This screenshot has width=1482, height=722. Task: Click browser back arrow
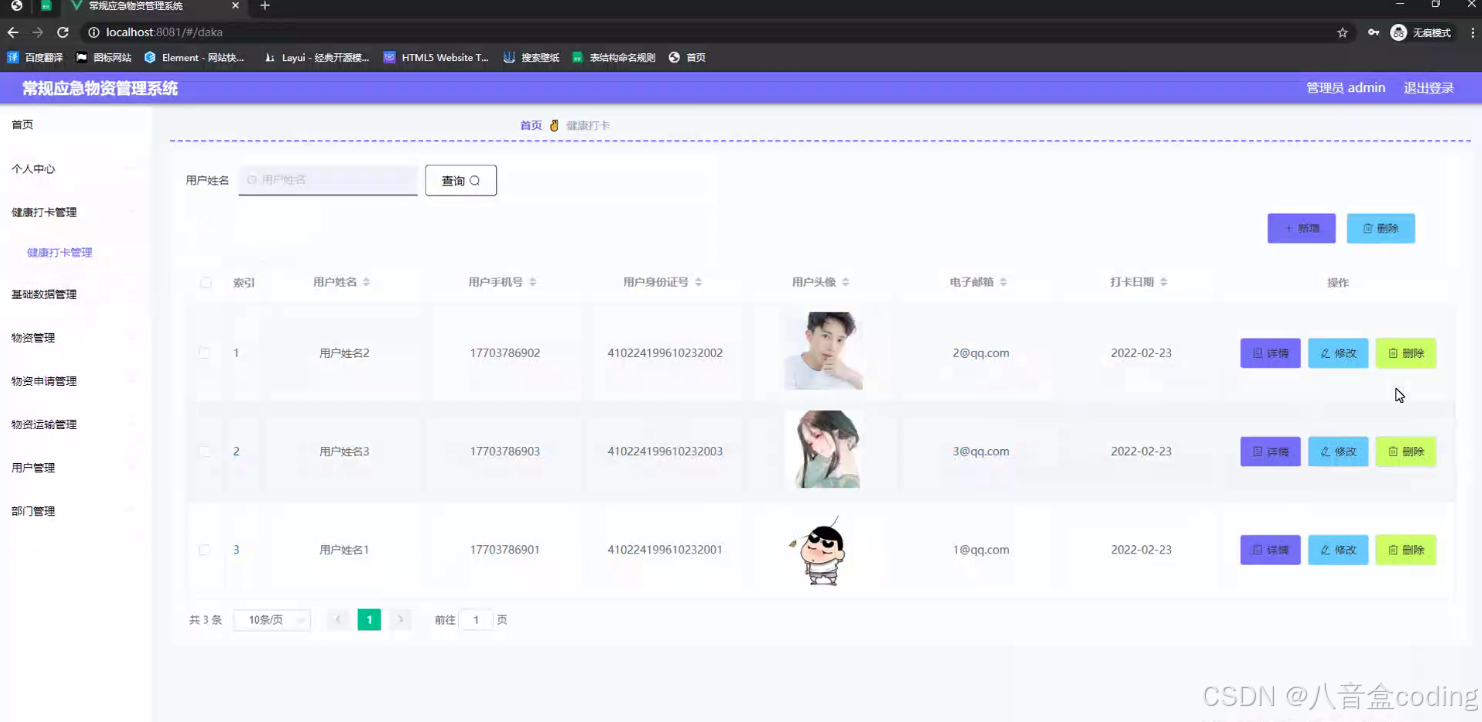click(13, 32)
